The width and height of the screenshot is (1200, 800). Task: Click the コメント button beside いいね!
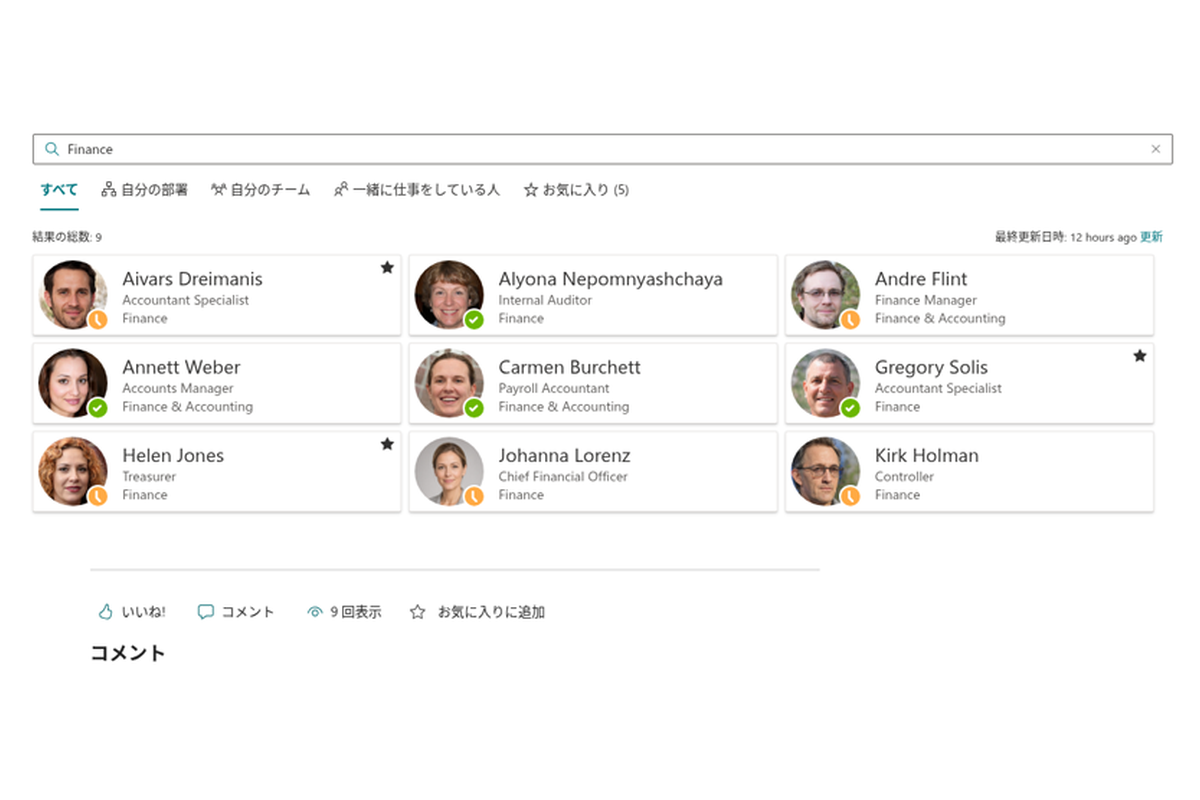pyautogui.click(x=236, y=612)
